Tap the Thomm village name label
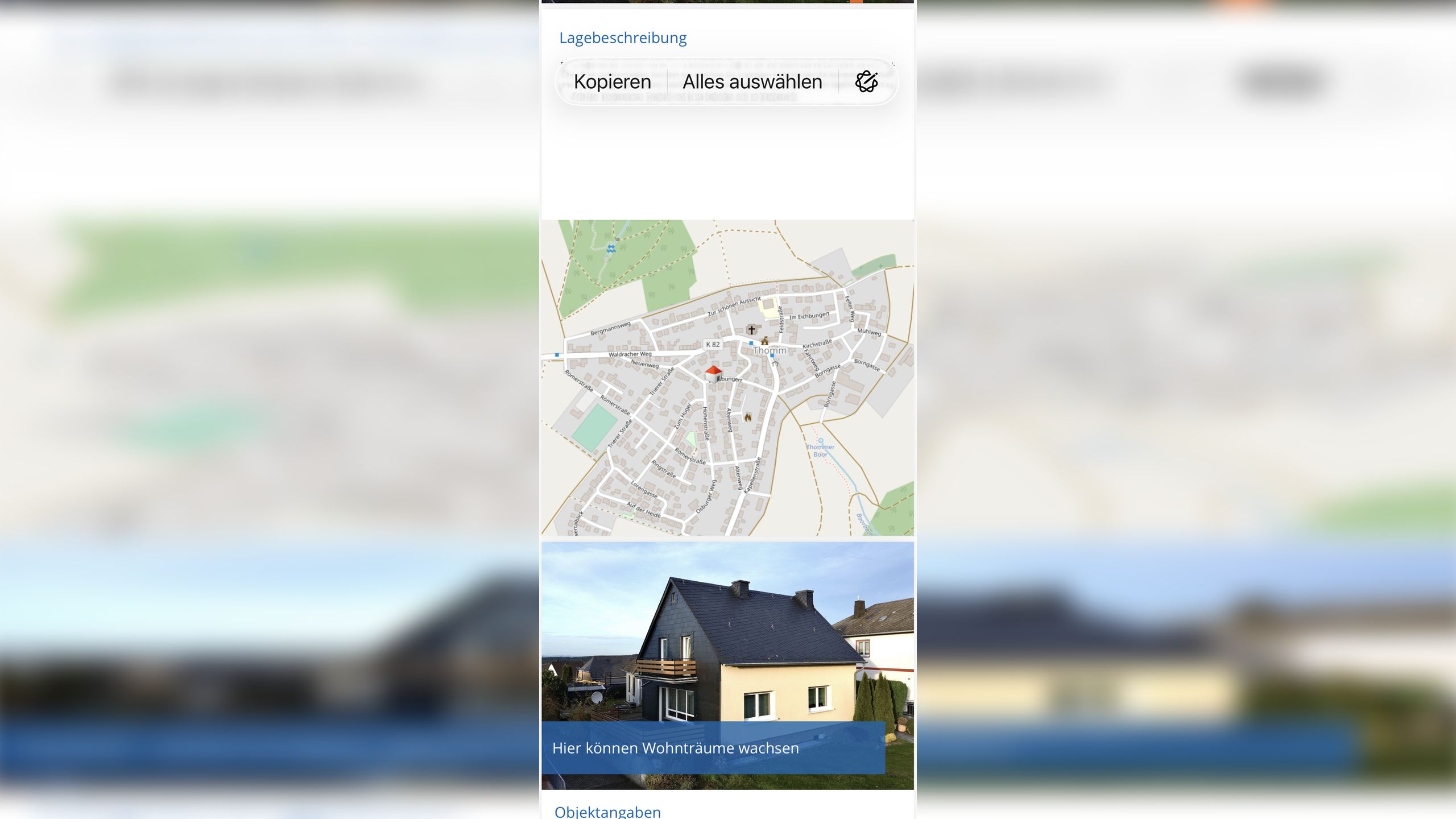1456x819 pixels. pyautogui.click(x=770, y=351)
